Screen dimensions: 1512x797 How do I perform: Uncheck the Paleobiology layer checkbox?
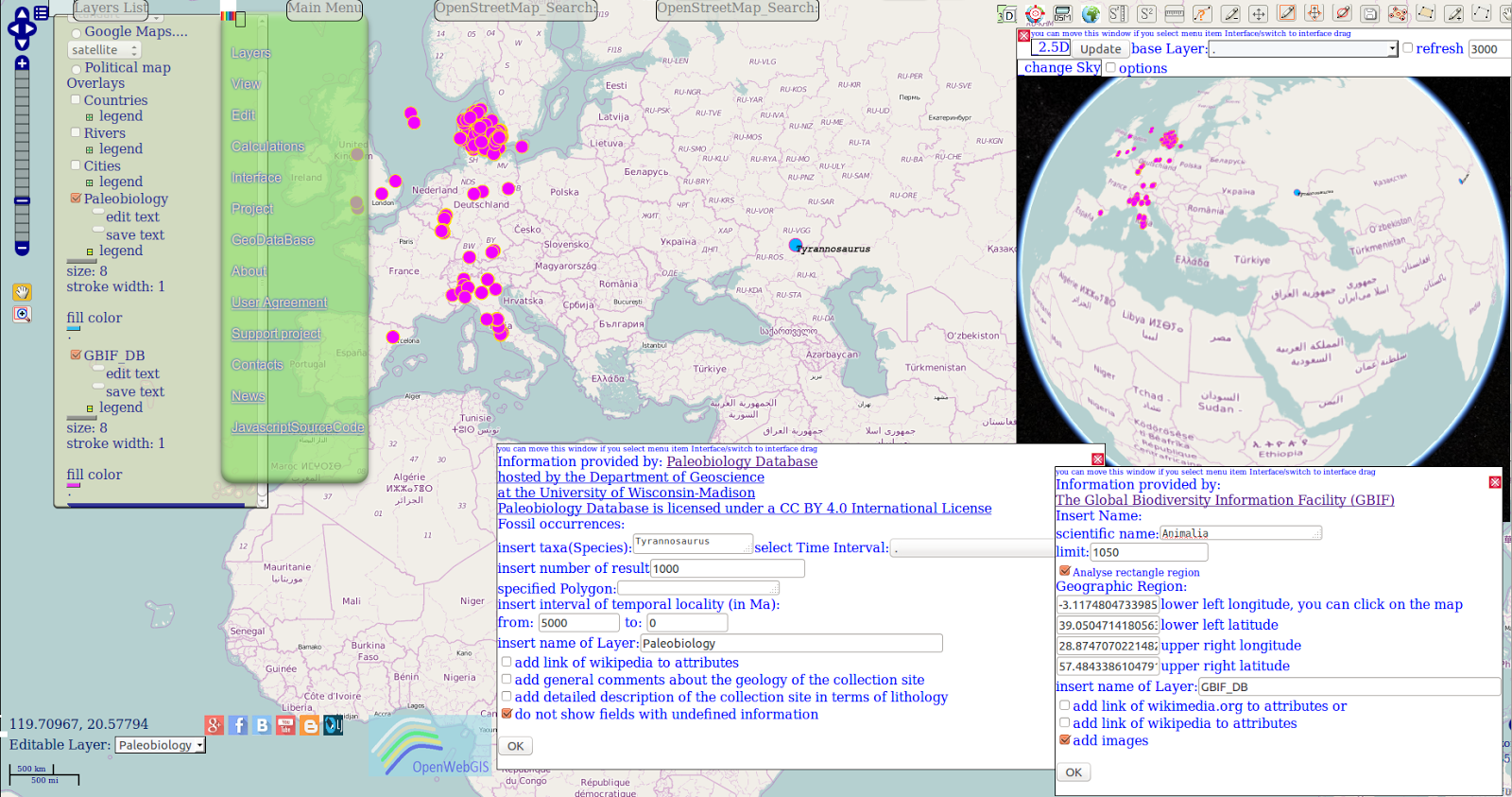(77, 199)
